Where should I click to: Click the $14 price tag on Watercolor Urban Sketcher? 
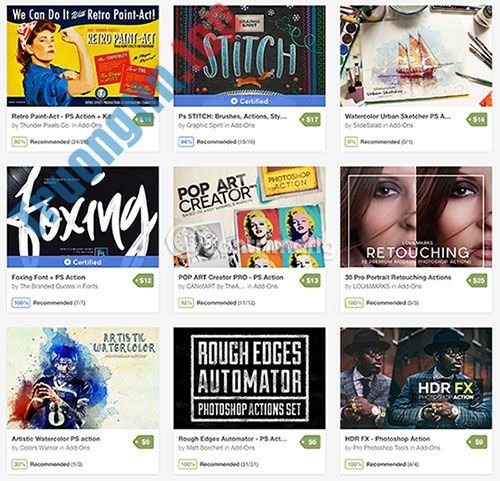(477, 120)
